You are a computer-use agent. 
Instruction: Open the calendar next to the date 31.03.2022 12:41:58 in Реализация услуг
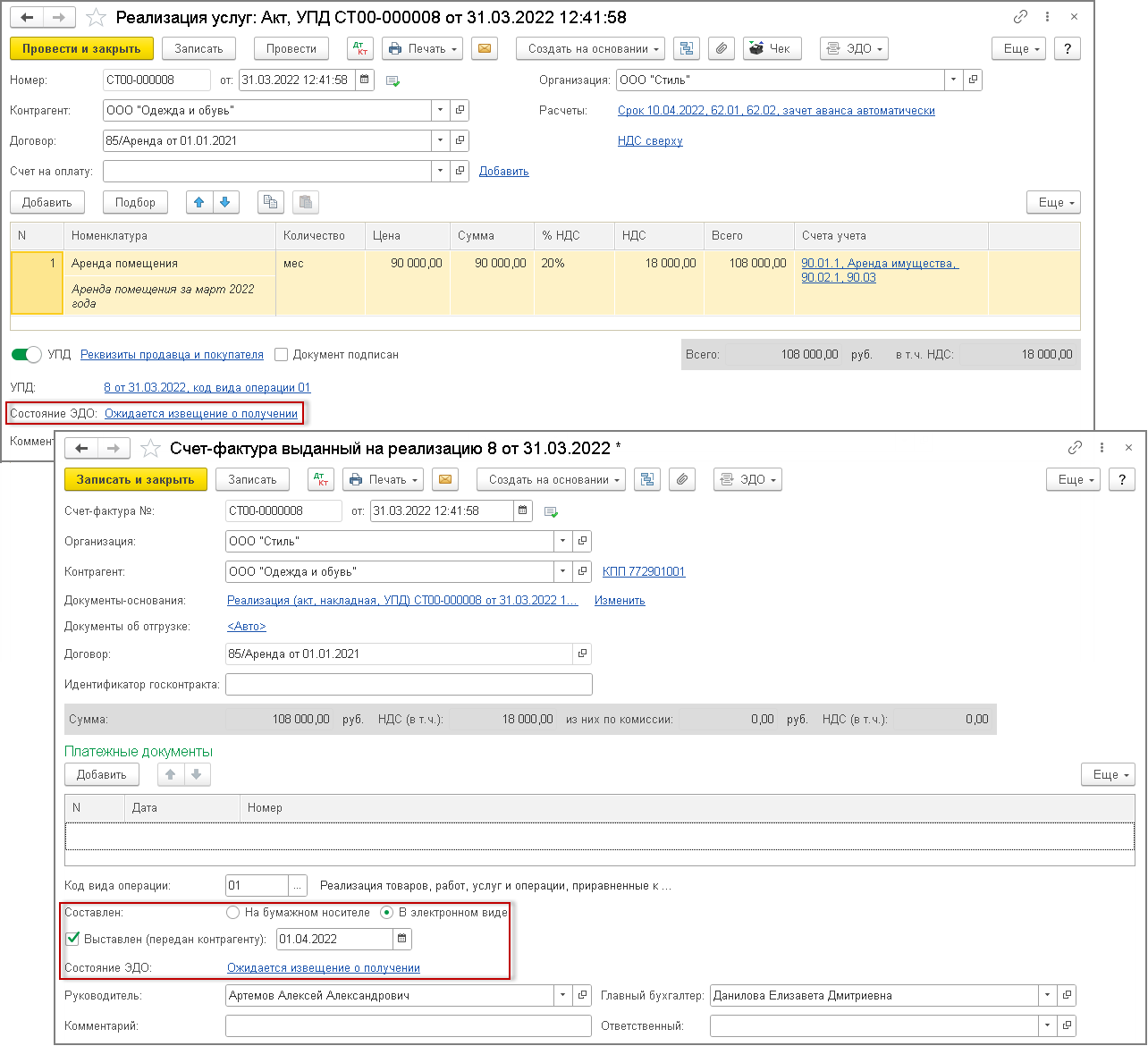[364, 80]
